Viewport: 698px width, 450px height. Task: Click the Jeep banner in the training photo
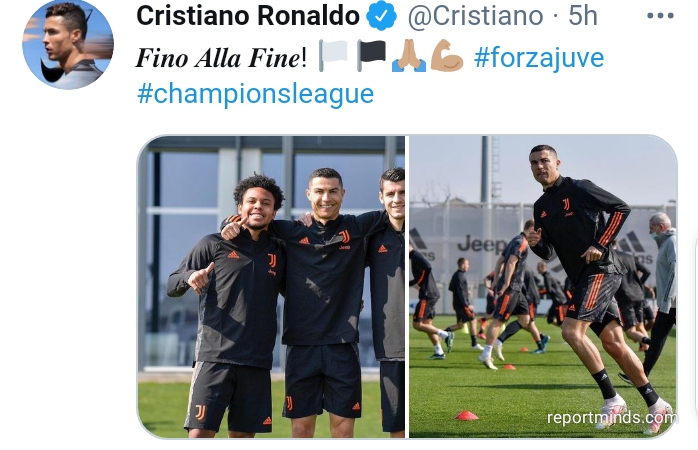[483, 244]
